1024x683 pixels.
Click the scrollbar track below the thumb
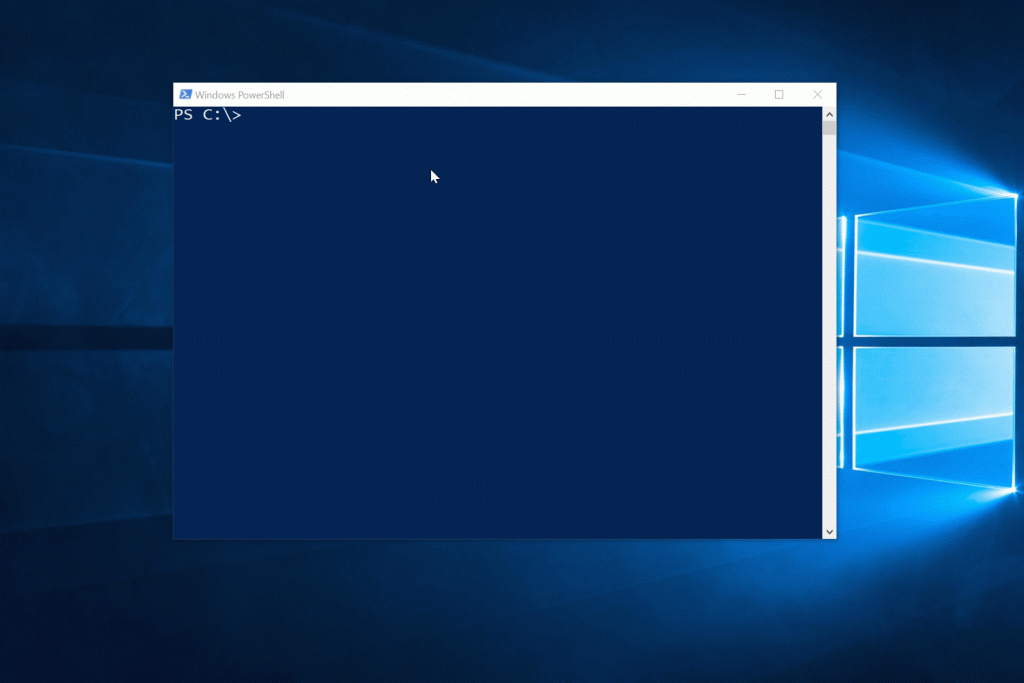(829, 330)
